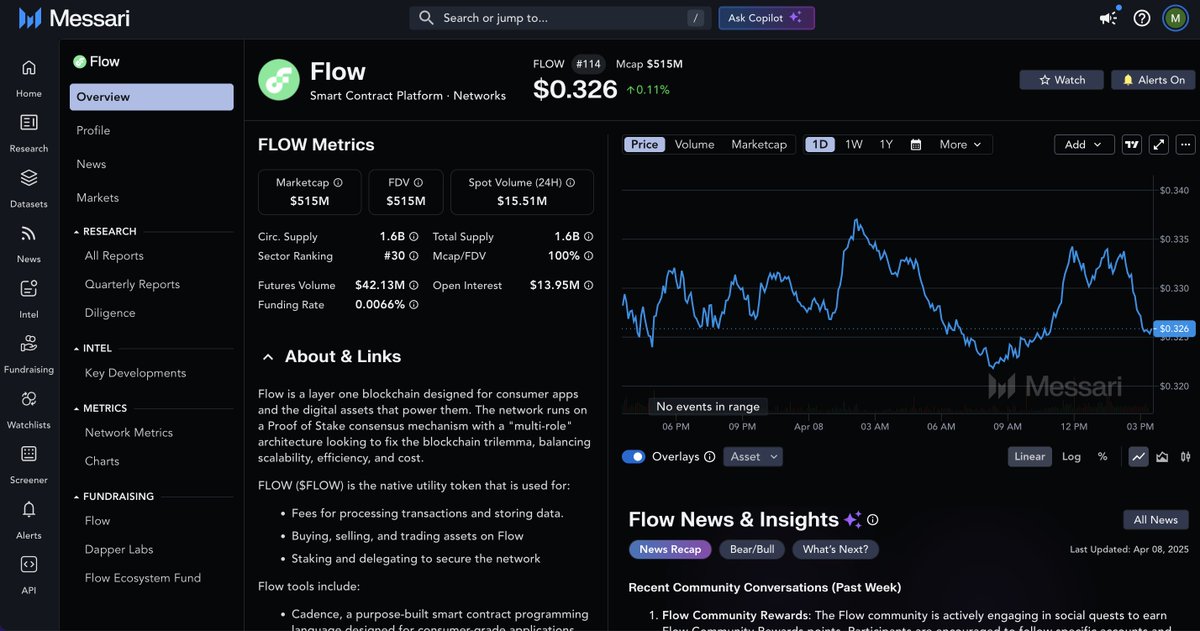Select the News Recap tab
Image resolution: width=1200 pixels, height=631 pixels.
coord(670,549)
